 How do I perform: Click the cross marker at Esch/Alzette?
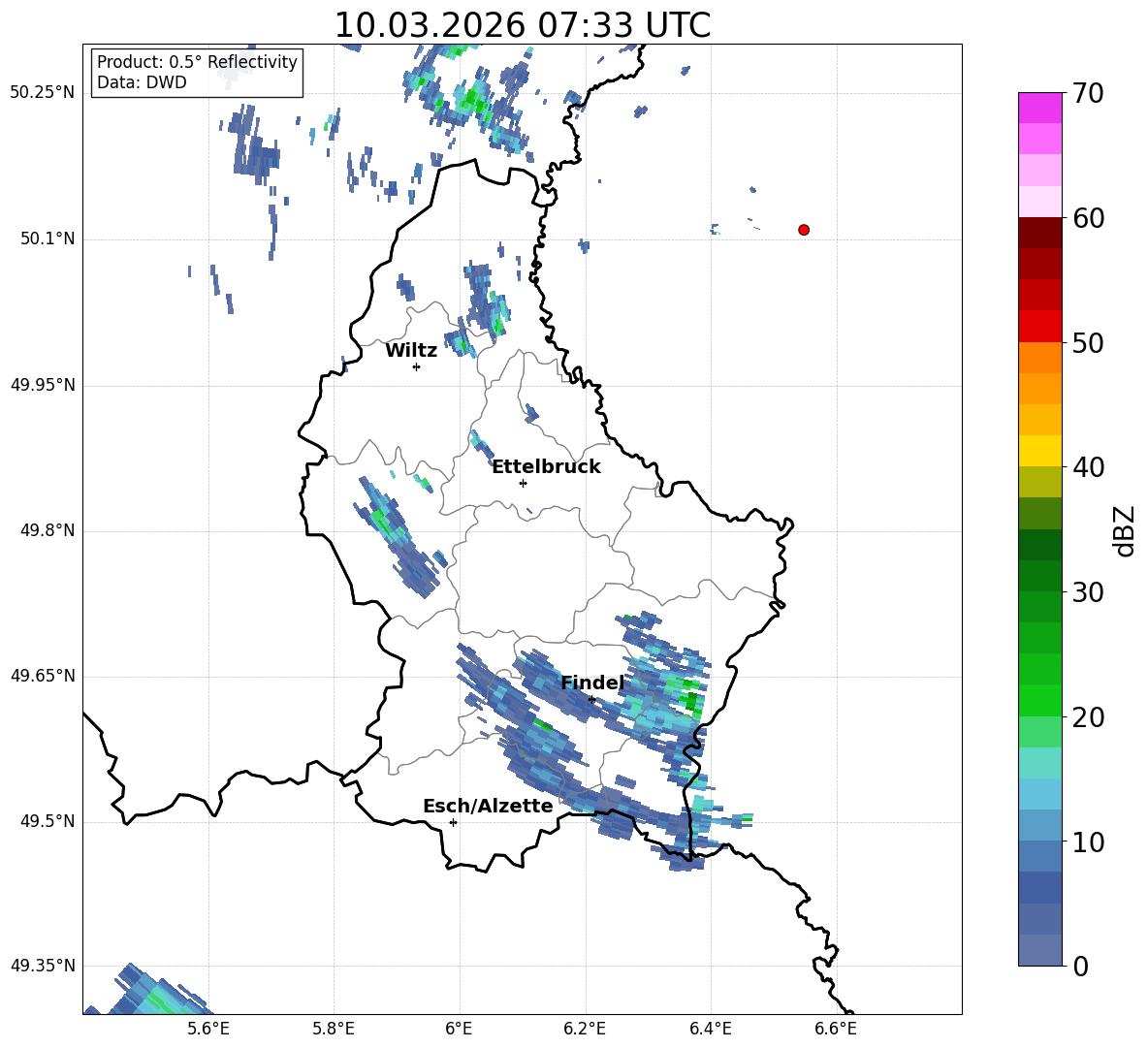pos(453,822)
